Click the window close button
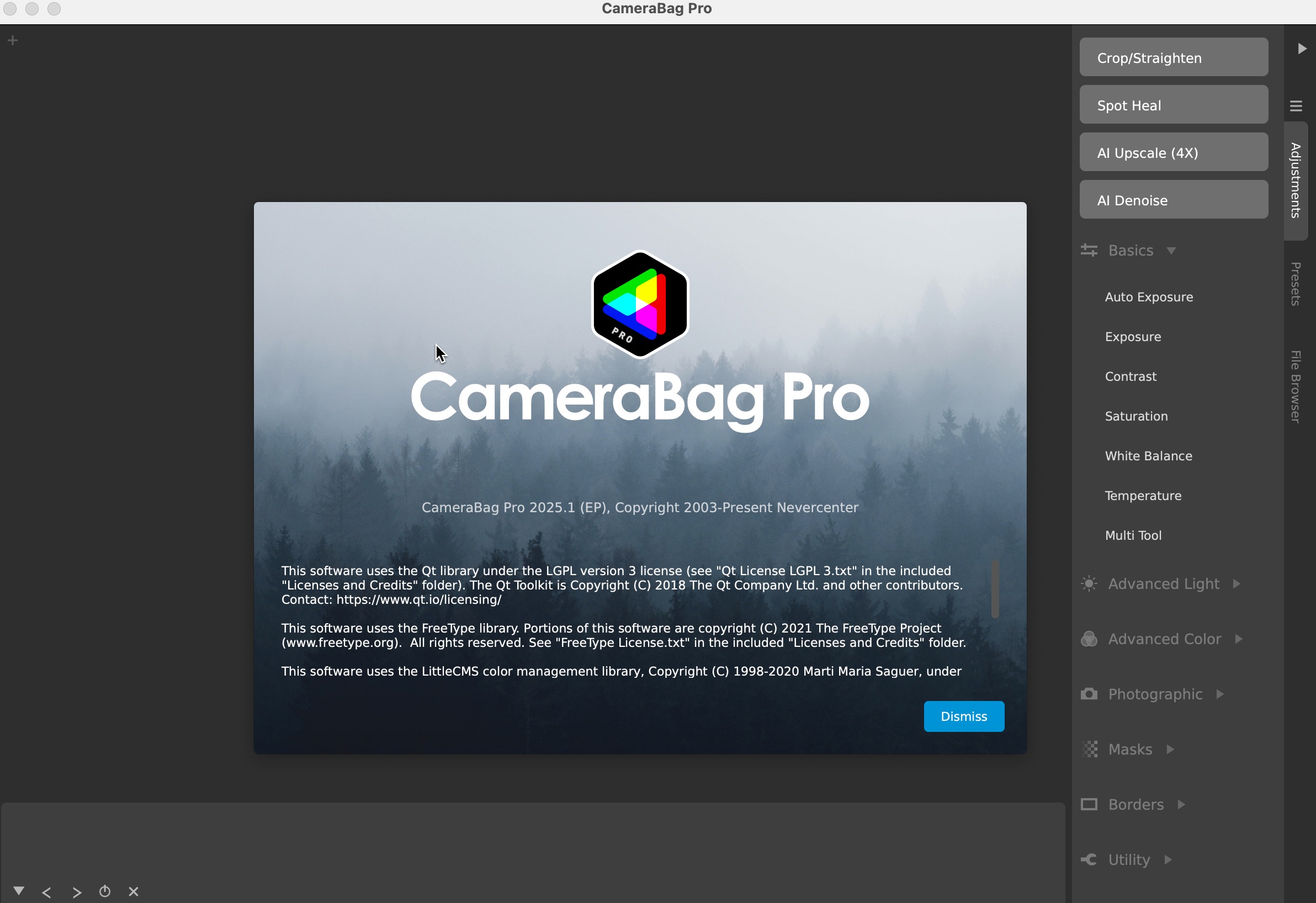 click(x=10, y=8)
